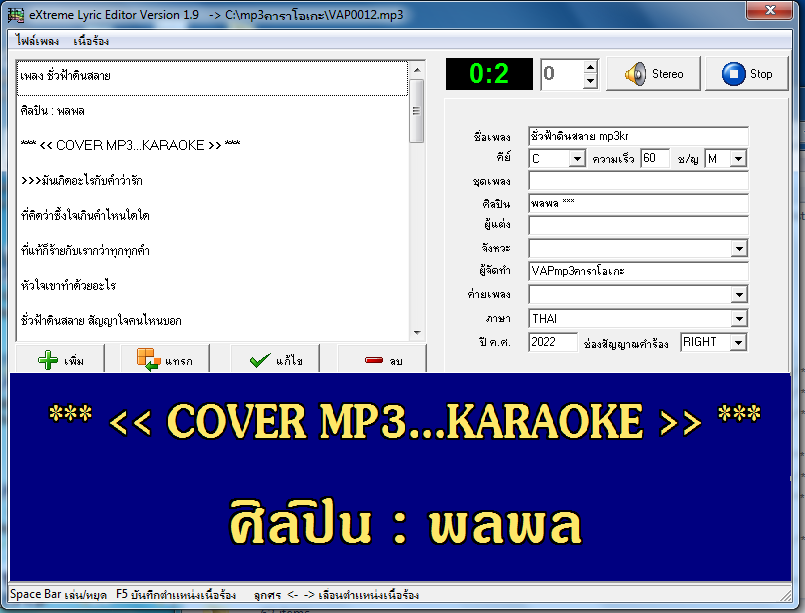Open the เนื้อร้อง menu
This screenshot has height=613, width=805.
pyautogui.click(x=91, y=41)
